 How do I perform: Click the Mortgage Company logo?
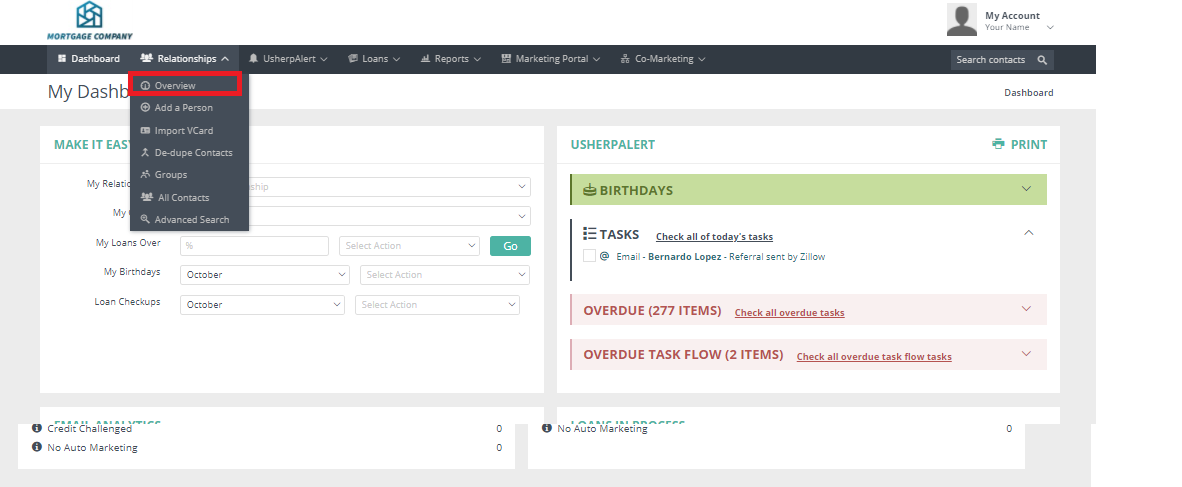click(x=89, y=20)
